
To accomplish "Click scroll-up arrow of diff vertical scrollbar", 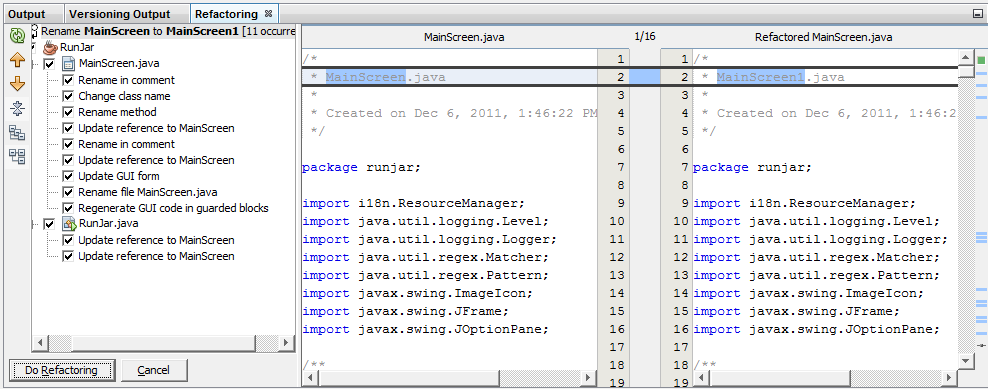I will pos(965,58).
